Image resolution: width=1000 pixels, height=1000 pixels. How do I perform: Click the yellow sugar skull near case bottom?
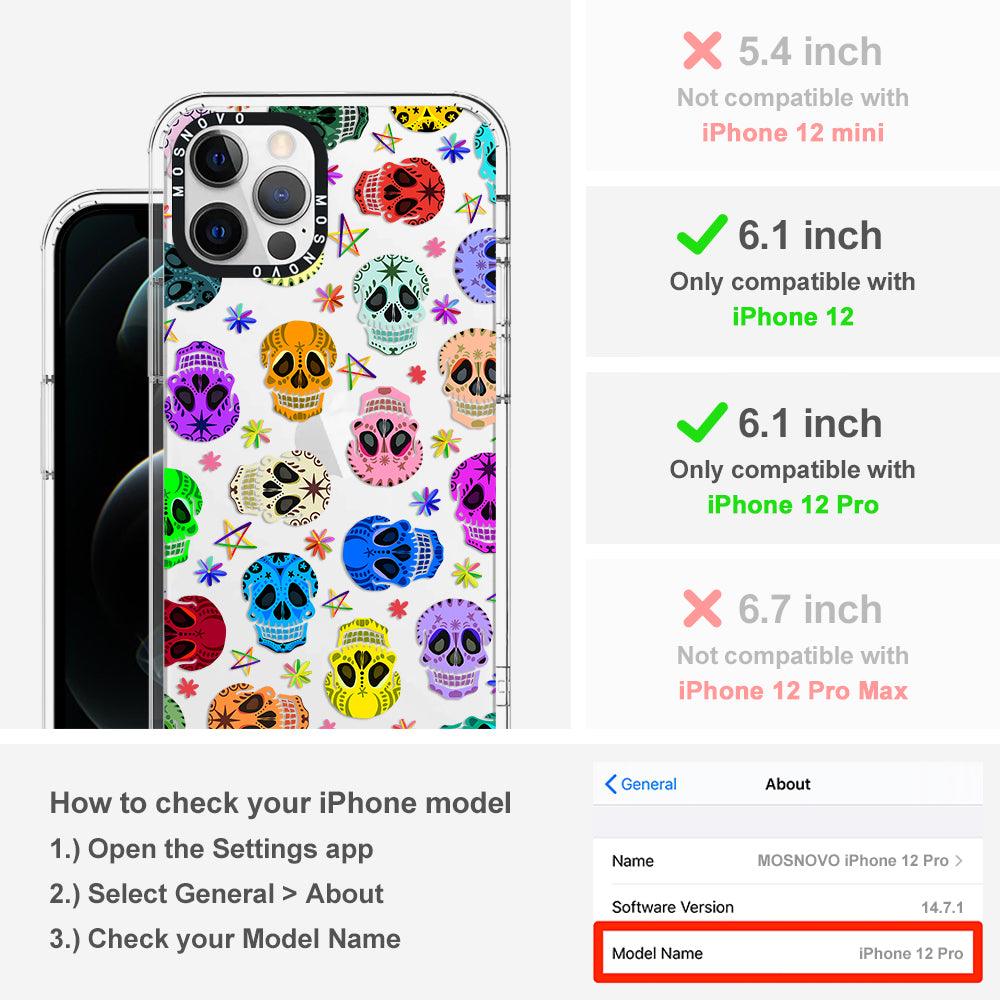(x=362, y=668)
